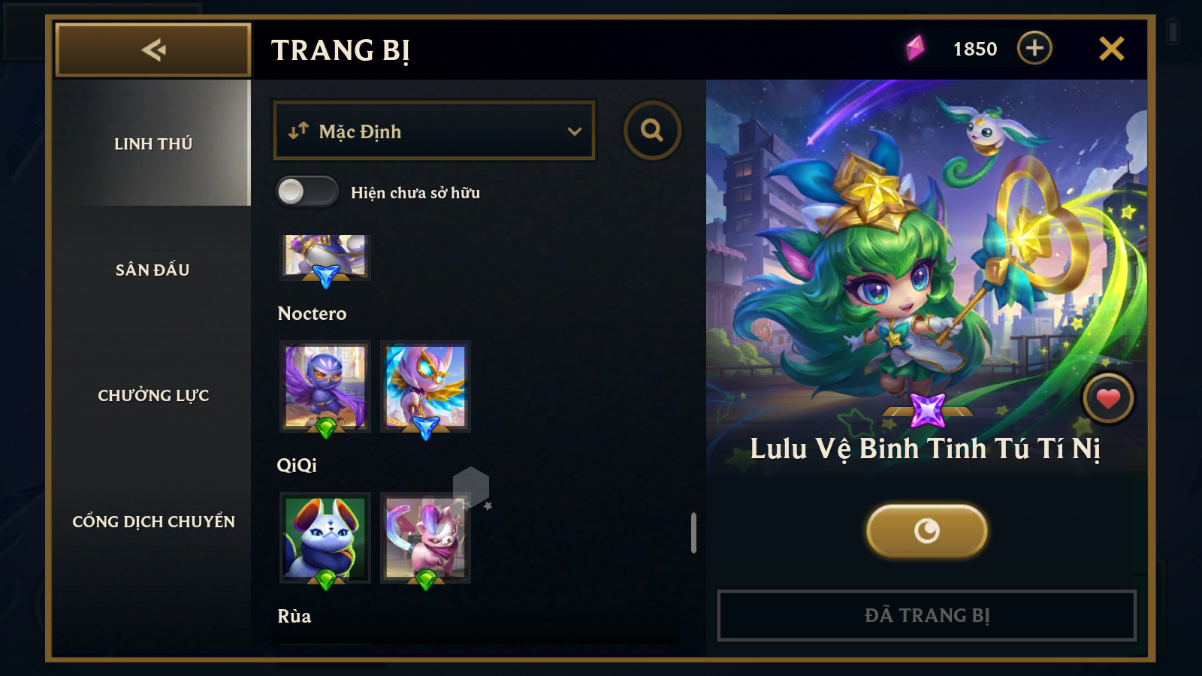Add more gems with the plus icon
The height and width of the screenshot is (676, 1202).
coord(1035,48)
